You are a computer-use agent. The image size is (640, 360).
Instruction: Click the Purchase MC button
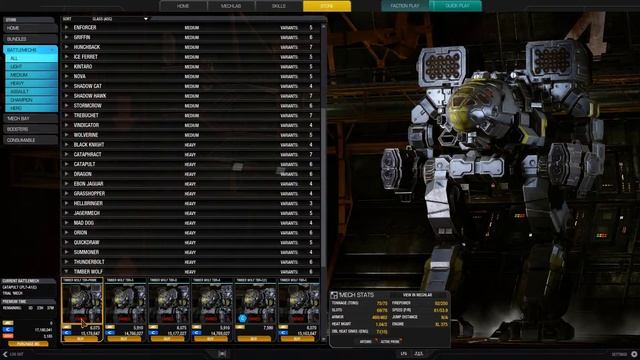(x=28, y=344)
